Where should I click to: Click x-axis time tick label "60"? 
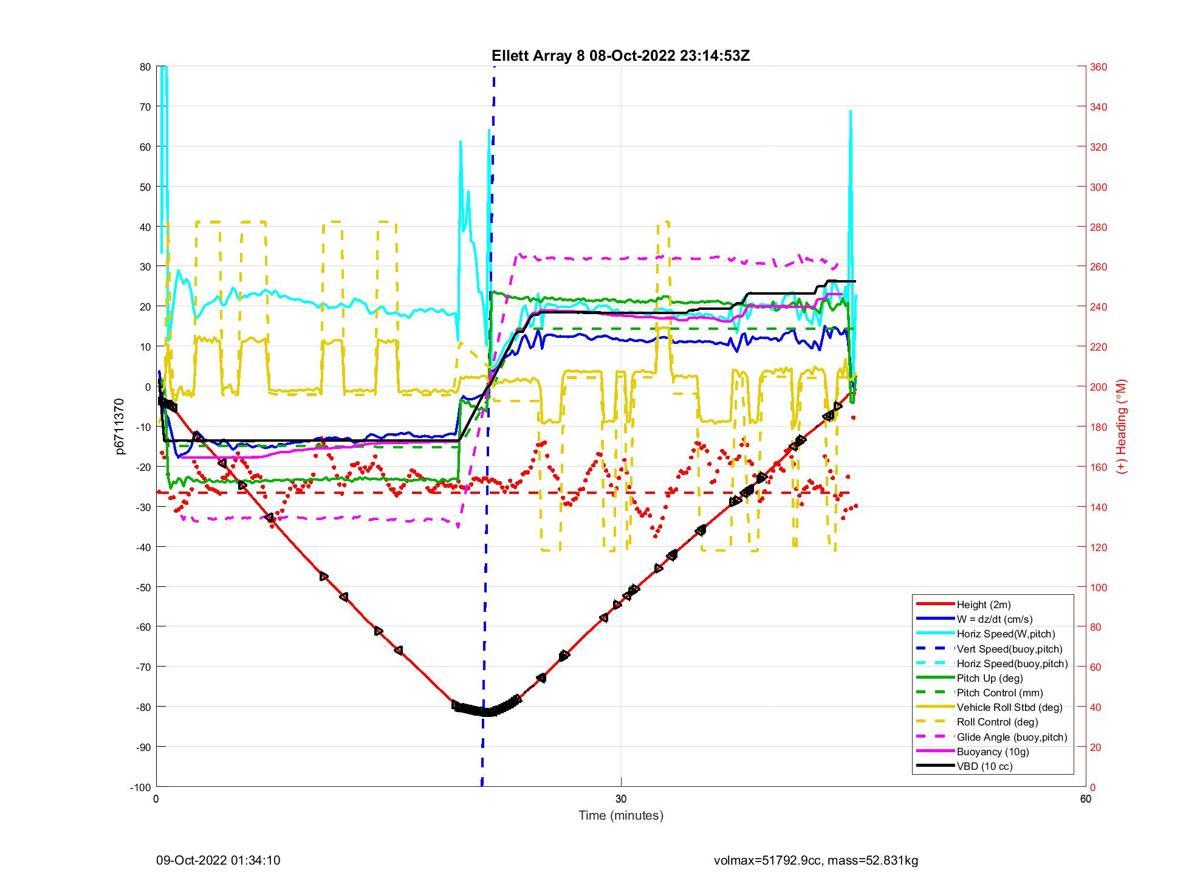[1085, 799]
